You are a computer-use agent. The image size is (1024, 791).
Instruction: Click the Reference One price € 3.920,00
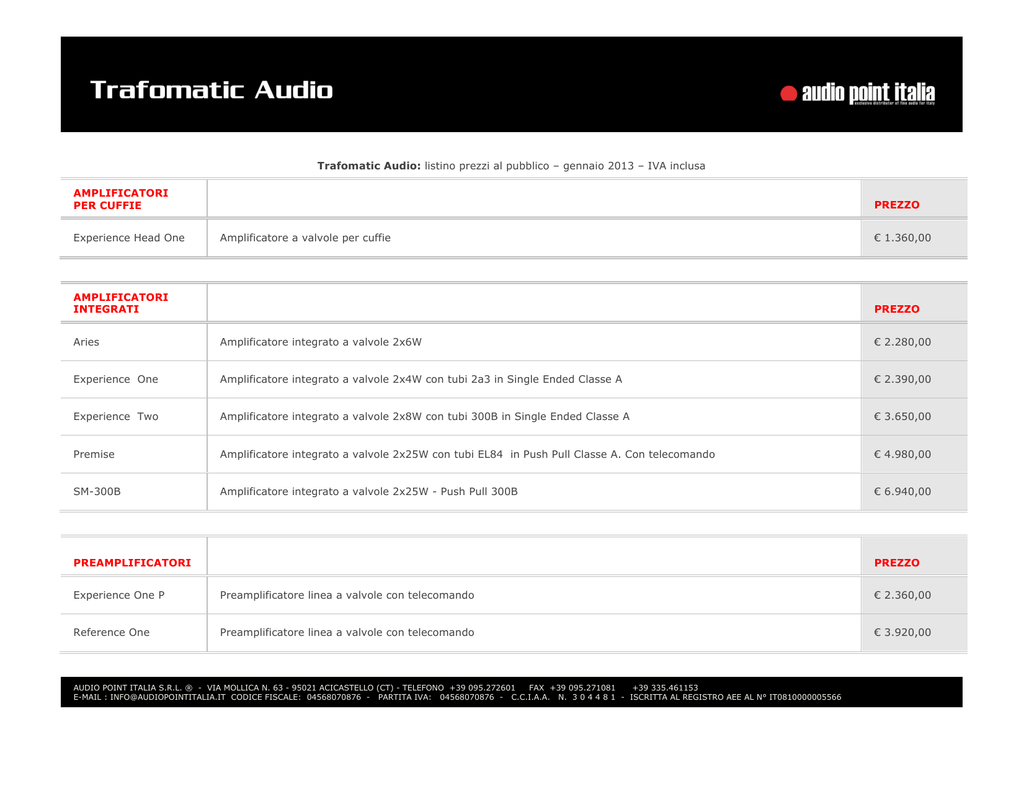[903, 632]
